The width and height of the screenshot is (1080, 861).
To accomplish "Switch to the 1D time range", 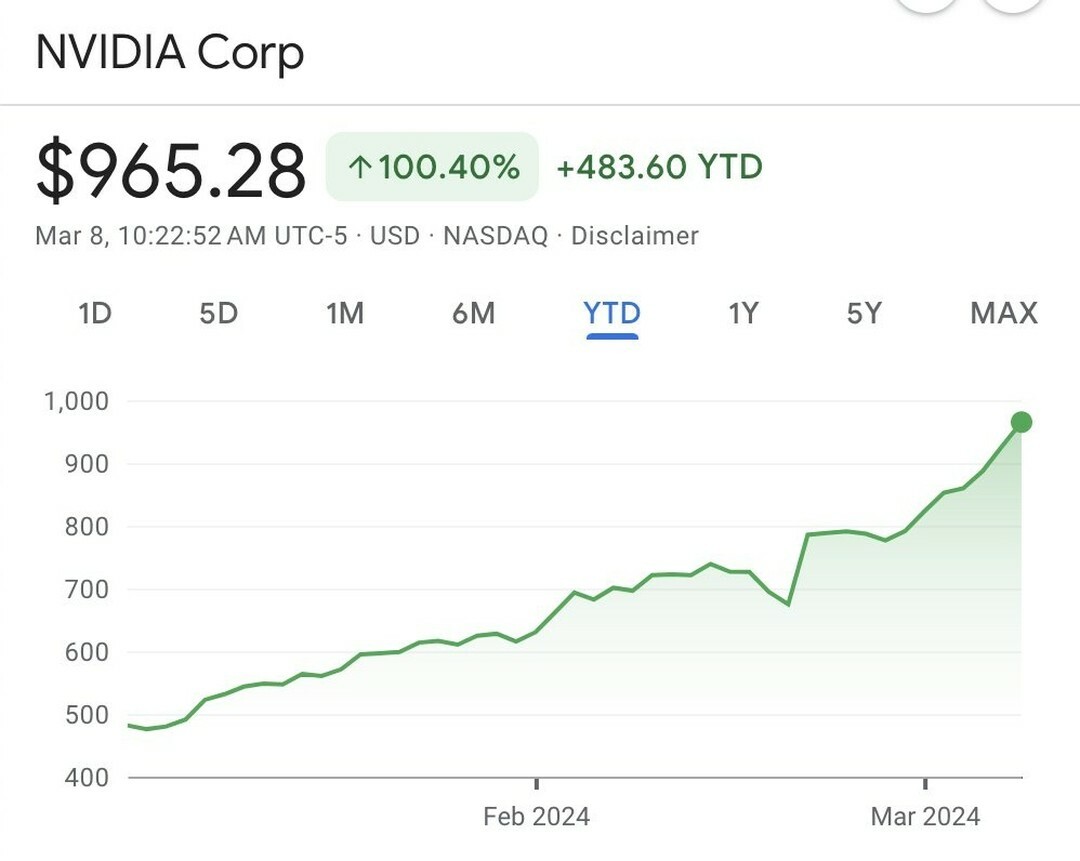I will point(94,314).
